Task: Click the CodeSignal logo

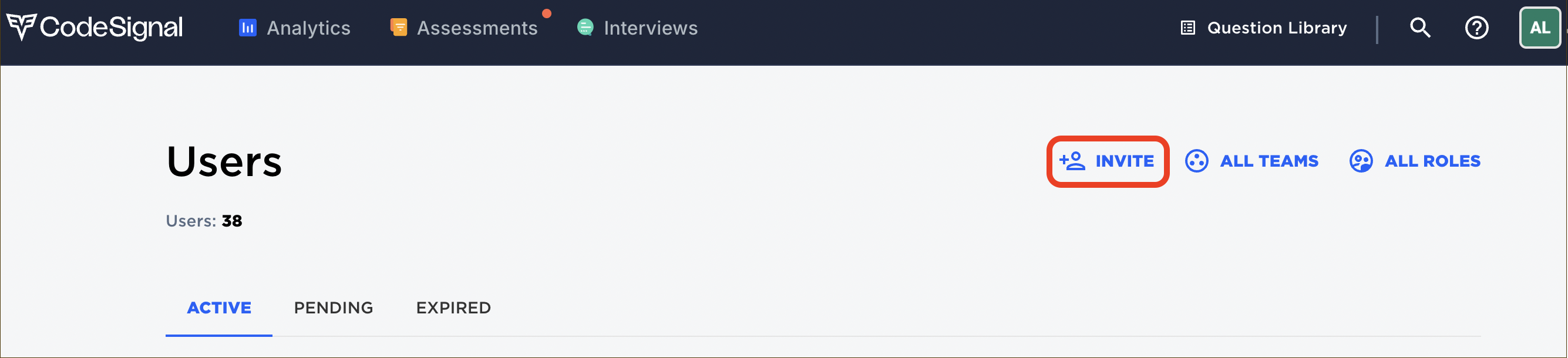Action: [x=95, y=28]
